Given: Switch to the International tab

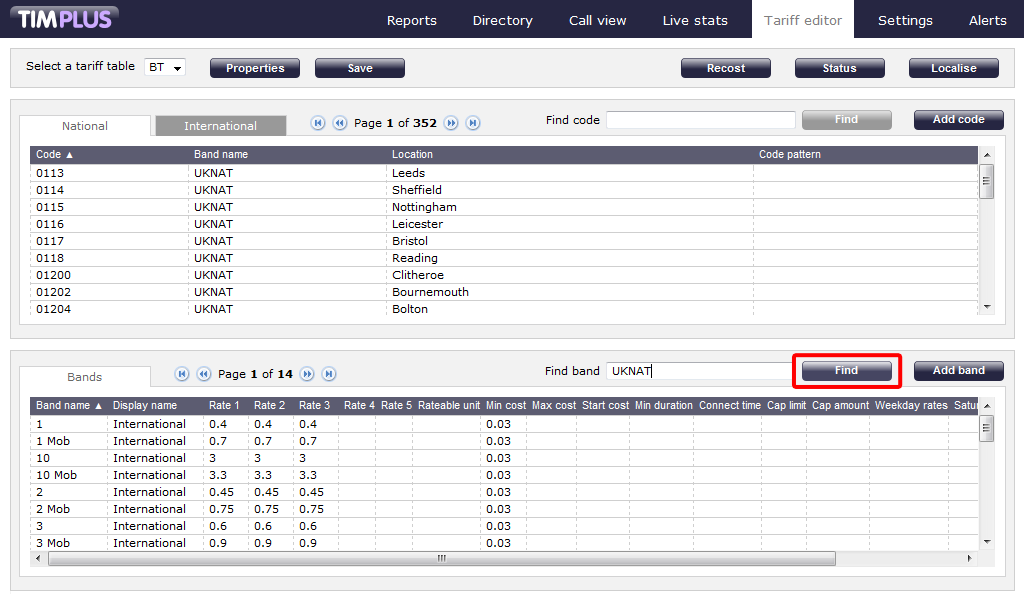Looking at the screenshot, I should click(220, 126).
